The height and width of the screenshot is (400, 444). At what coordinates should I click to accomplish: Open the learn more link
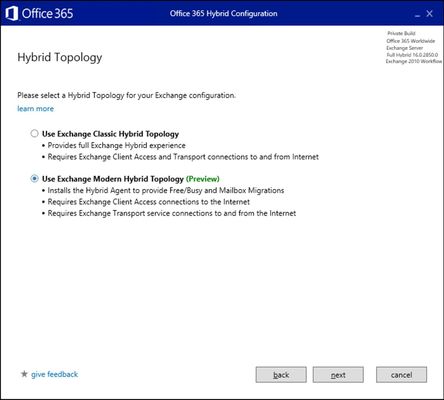[35, 109]
